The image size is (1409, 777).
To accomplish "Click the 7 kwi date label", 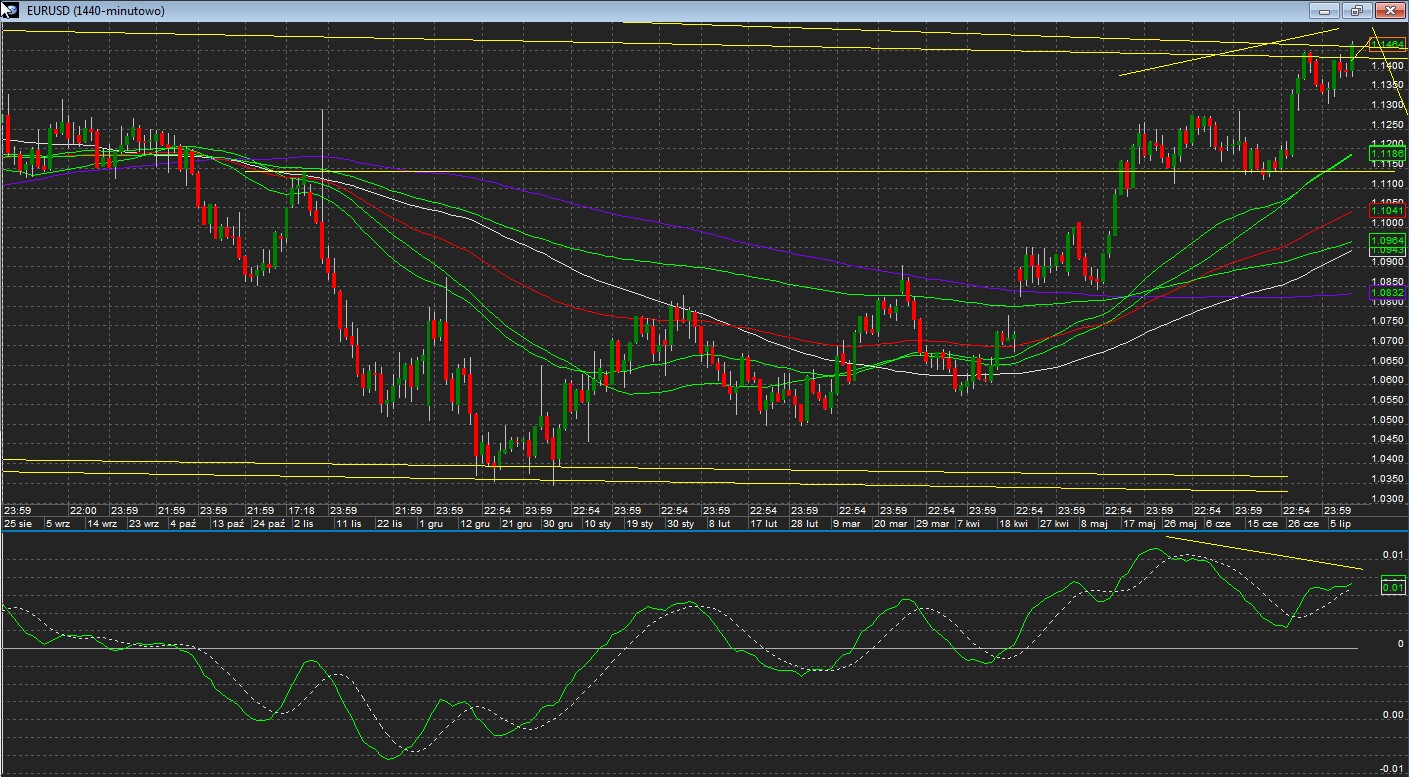I will pos(968,523).
